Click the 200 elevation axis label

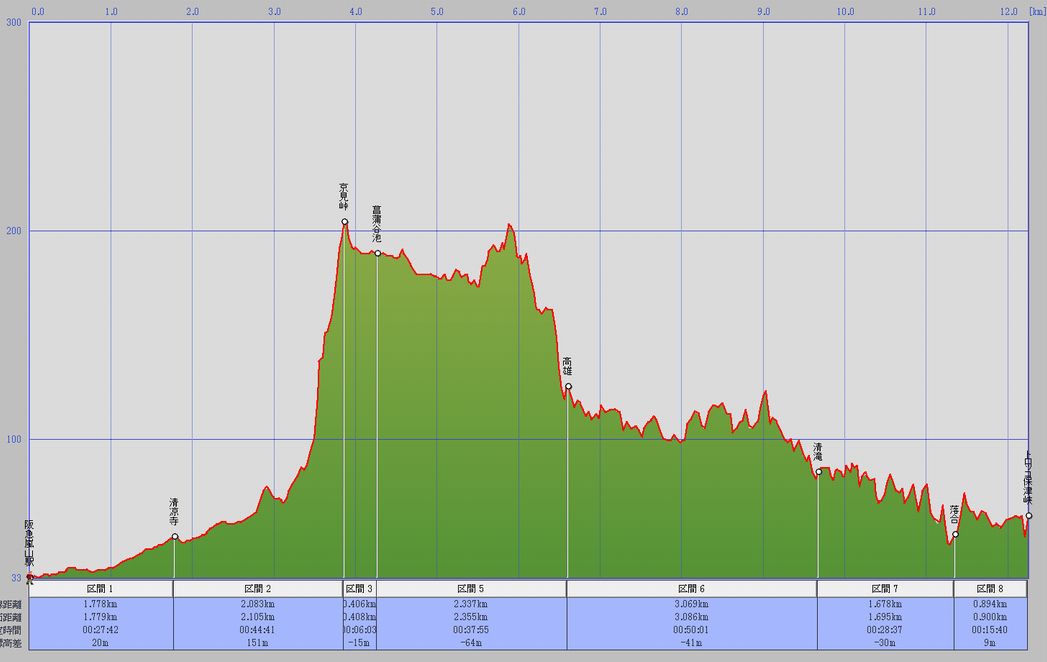click(x=15, y=231)
